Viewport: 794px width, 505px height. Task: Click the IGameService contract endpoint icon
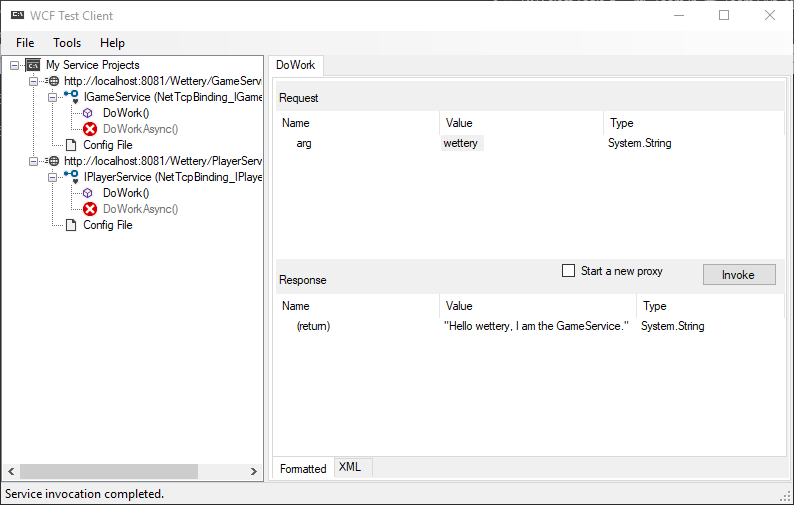point(71,97)
